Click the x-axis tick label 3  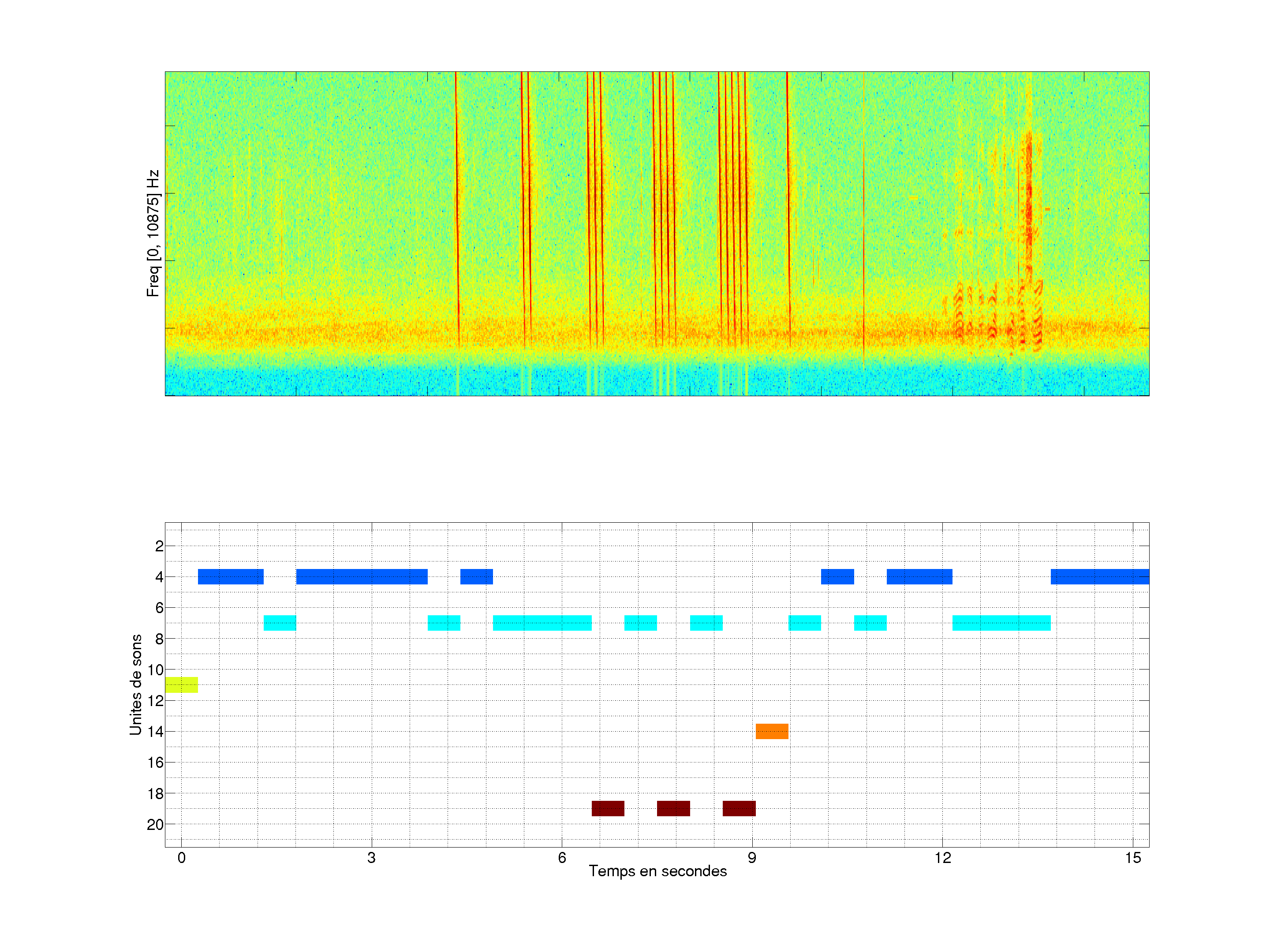pyautogui.click(x=371, y=858)
